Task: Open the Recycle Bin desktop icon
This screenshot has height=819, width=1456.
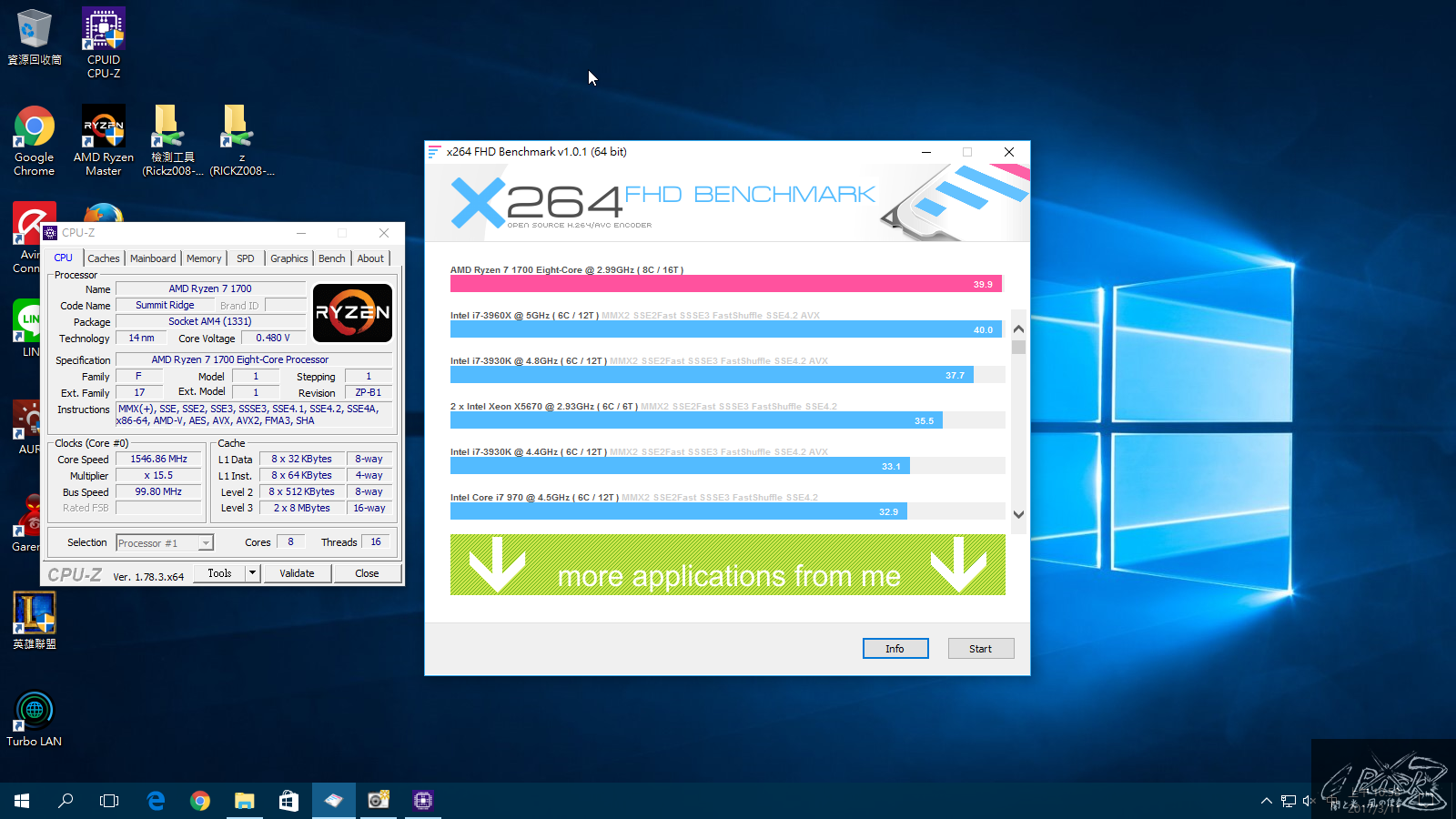Action: pos(34,36)
